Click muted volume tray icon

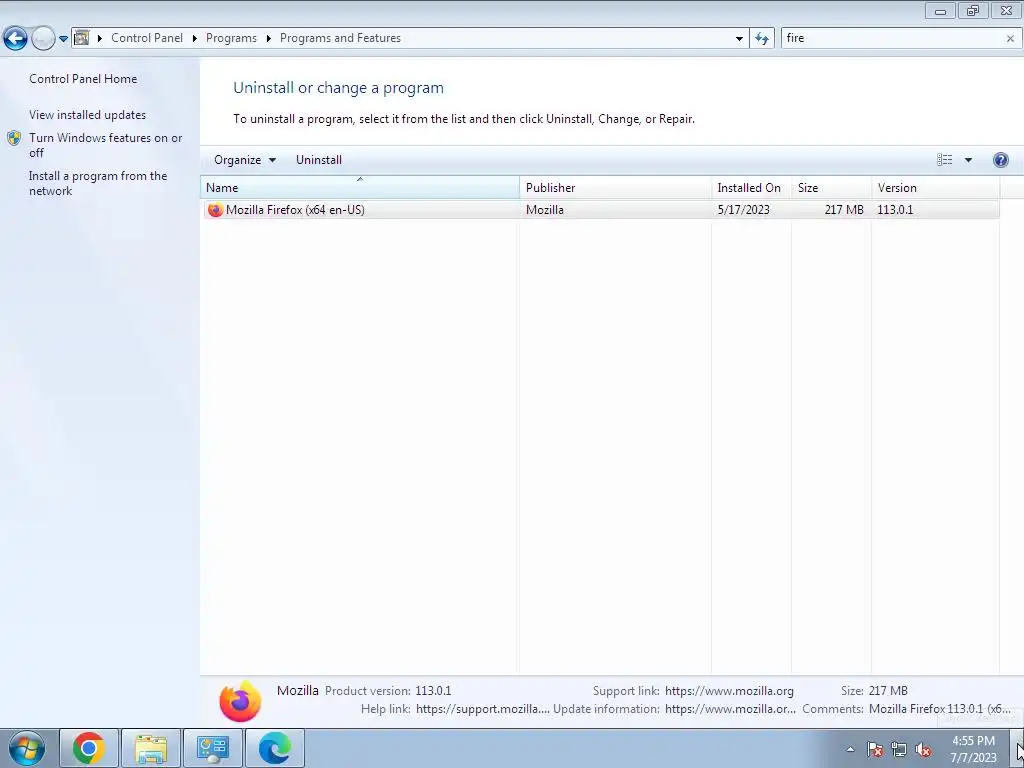(x=923, y=749)
